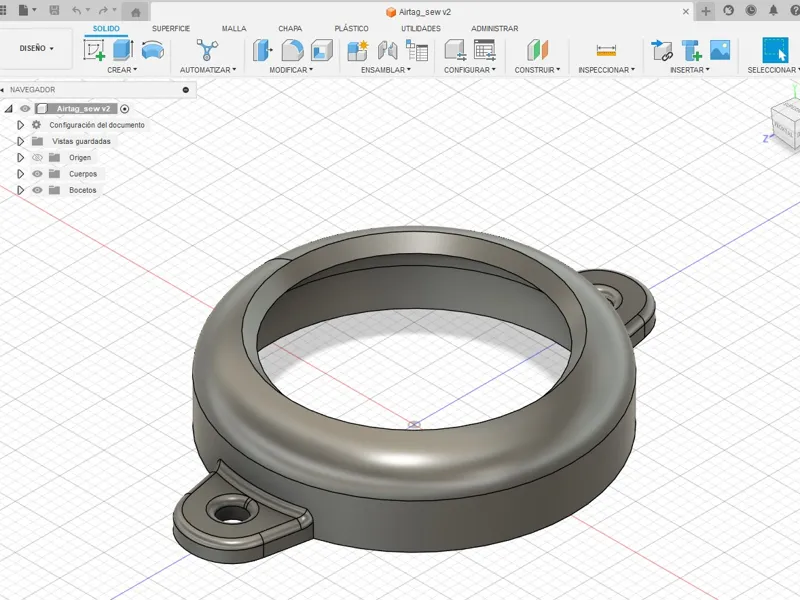Click the Configure model icon
Viewport: 800px width, 600px height.
click(x=455, y=50)
